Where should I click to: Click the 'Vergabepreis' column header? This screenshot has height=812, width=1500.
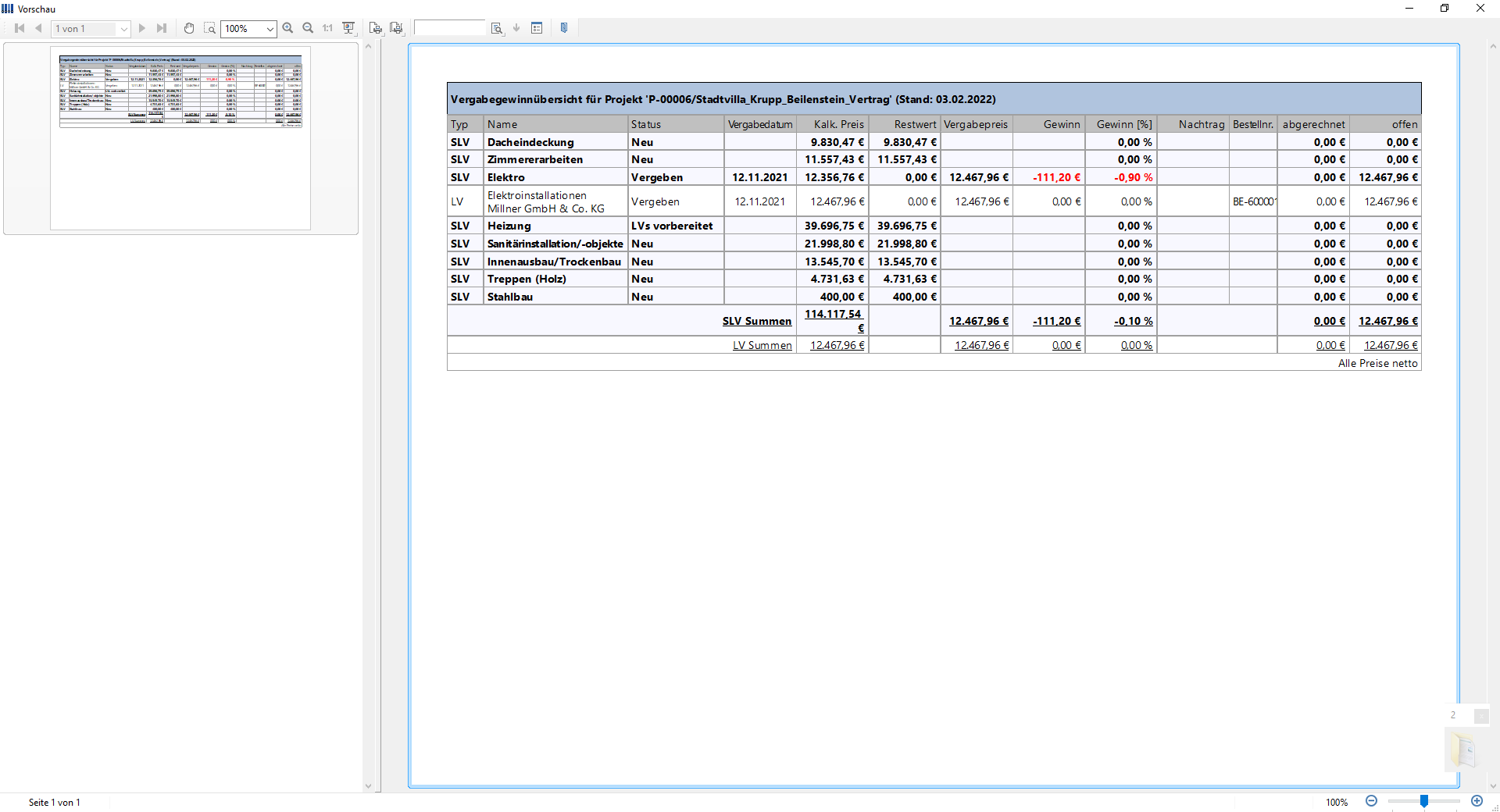[x=976, y=124]
